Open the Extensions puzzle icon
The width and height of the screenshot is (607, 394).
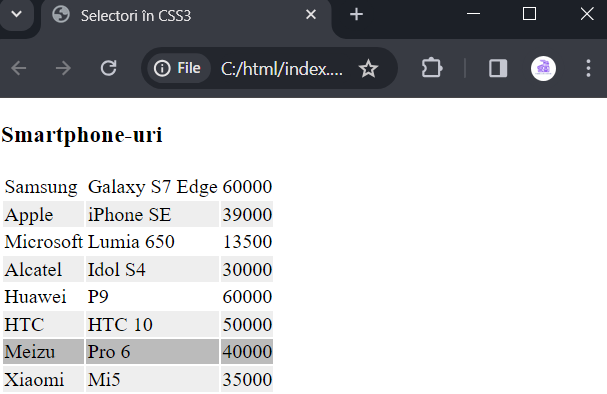pyautogui.click(x=432, y=68)
